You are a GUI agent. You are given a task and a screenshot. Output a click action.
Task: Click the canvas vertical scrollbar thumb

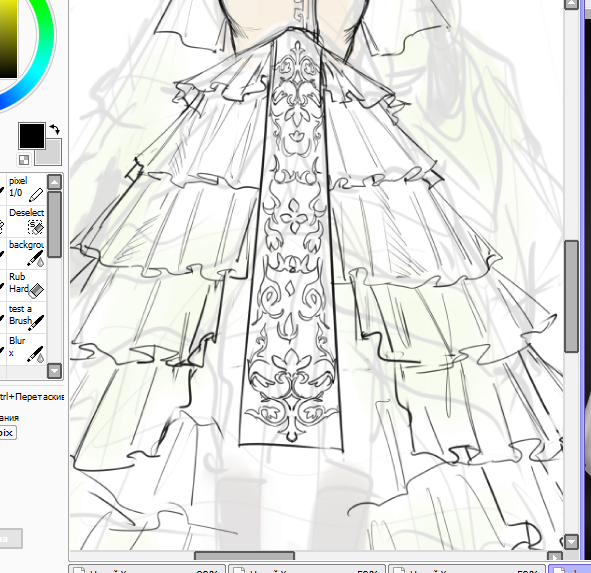point(571,296)
